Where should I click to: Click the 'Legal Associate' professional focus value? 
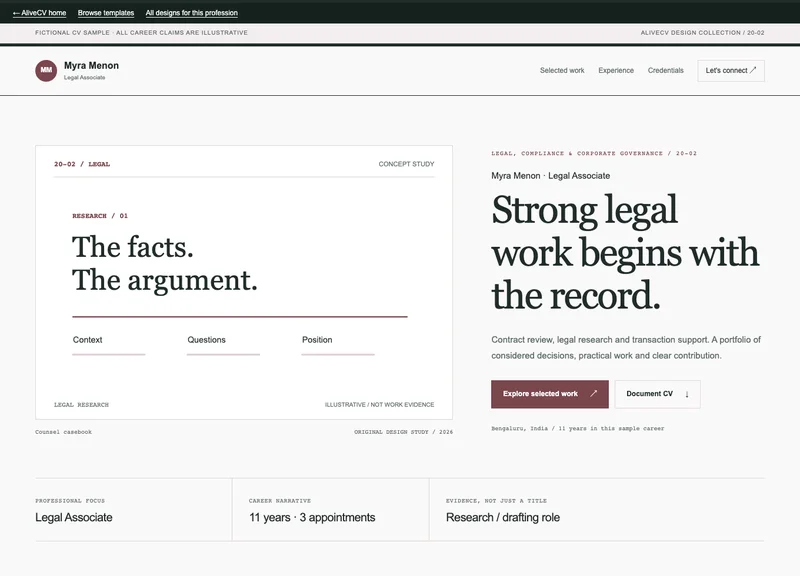coord(73,517)
